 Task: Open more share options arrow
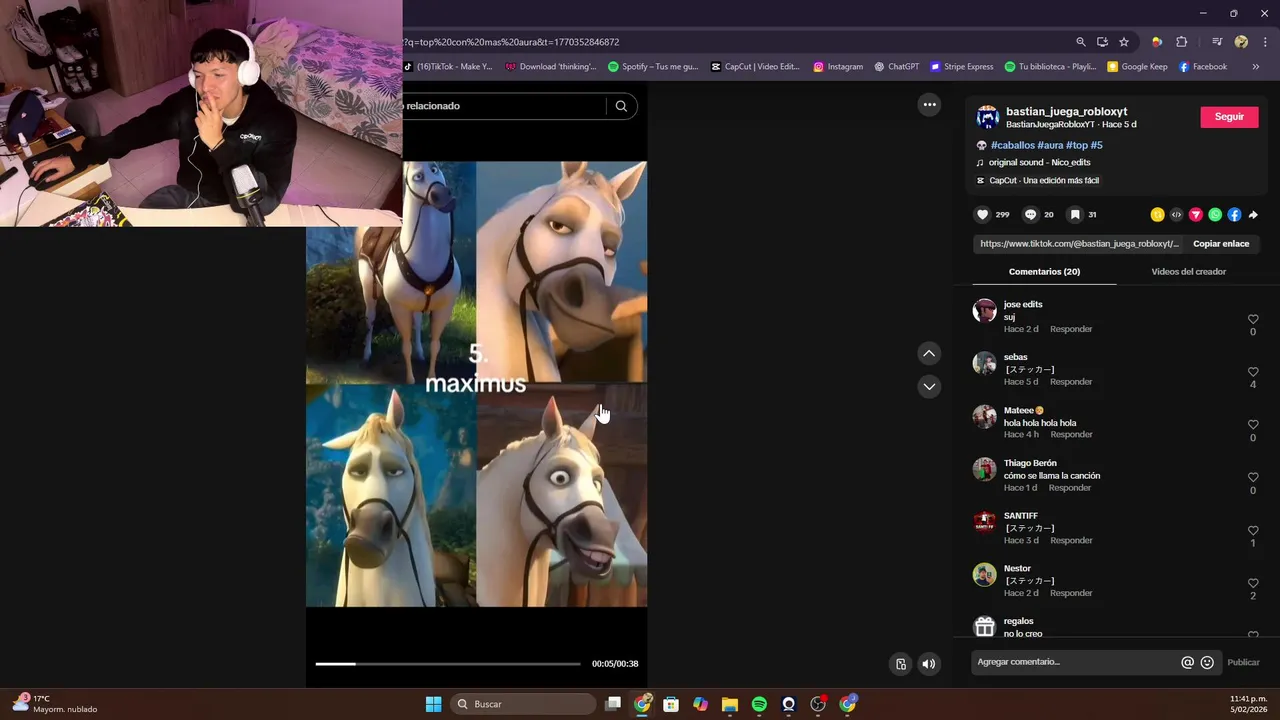(x=1253, y=215)
